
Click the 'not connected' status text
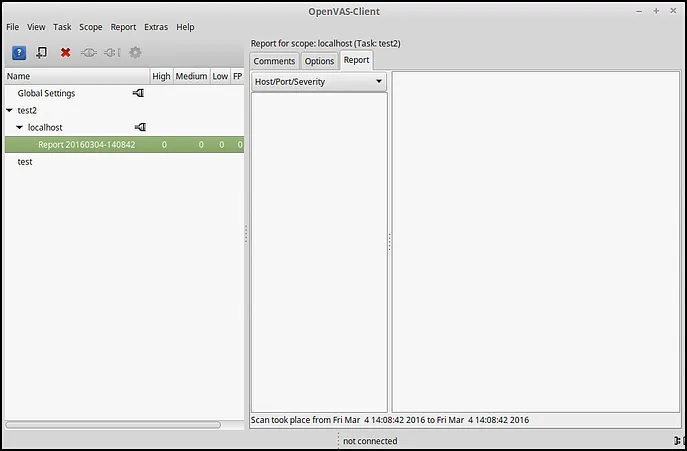pyautogui.click(x=370, y=441)
